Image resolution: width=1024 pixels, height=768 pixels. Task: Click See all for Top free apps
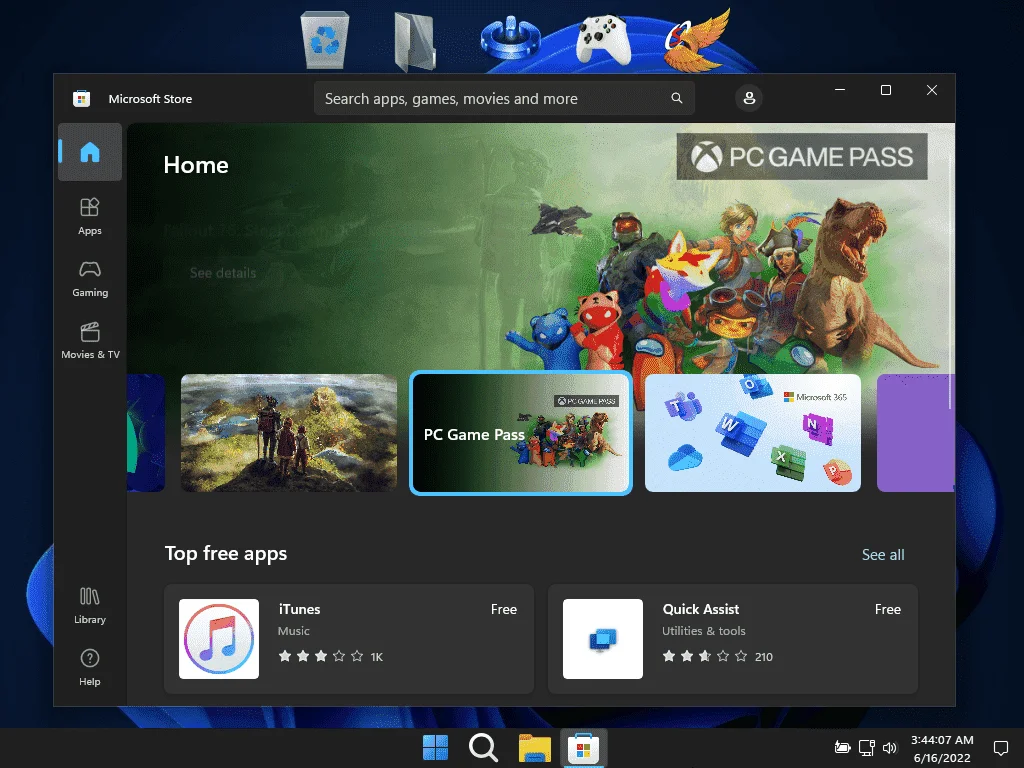883,554
